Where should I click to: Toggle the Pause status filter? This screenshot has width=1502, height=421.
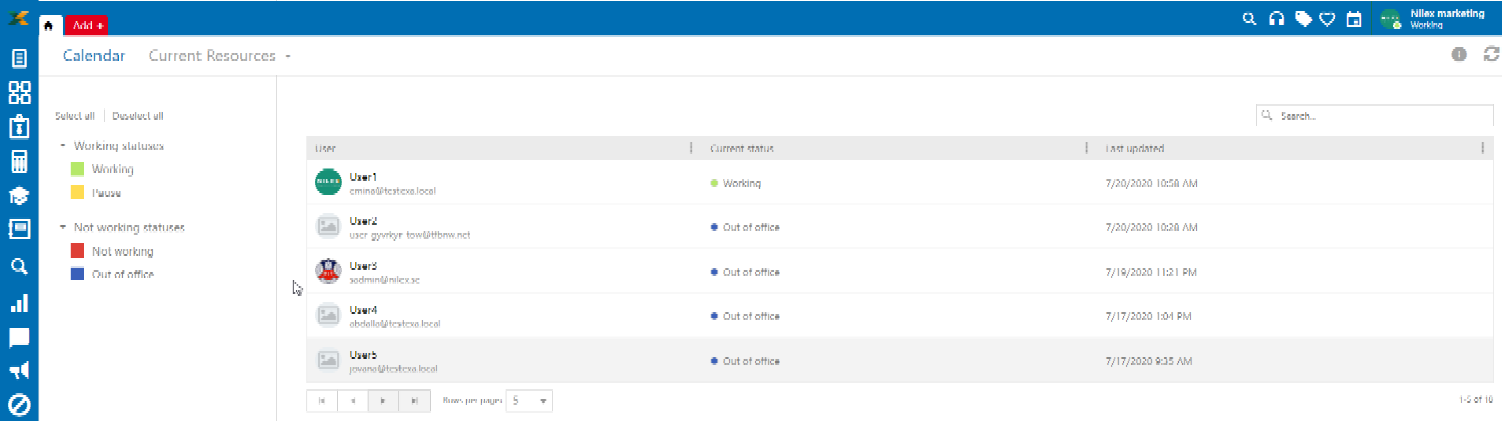pos(106,193)
